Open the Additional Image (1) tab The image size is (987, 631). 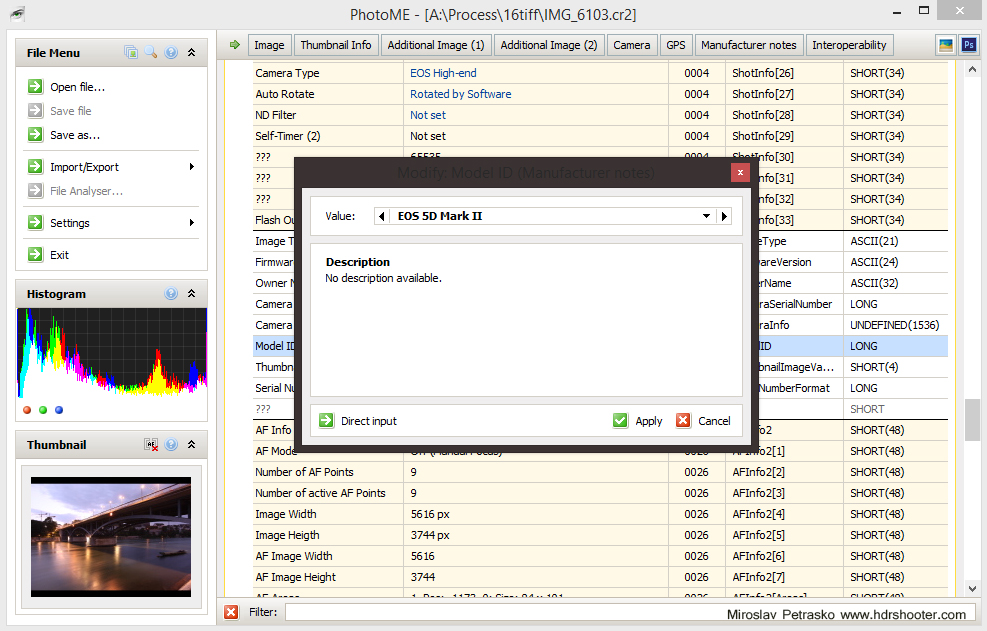click(436, 45)
